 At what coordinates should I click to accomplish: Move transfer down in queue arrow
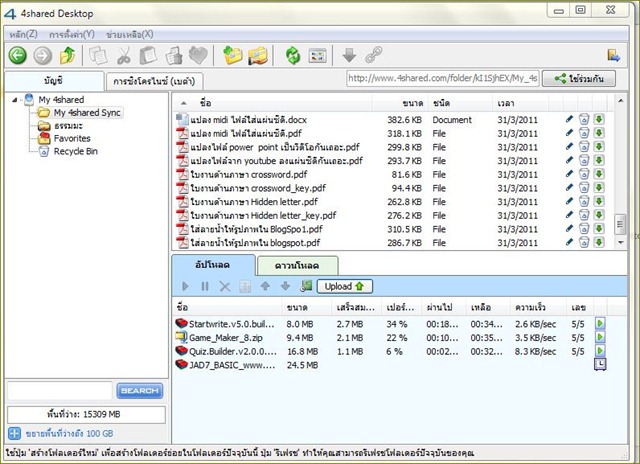click(x=285, y=286)
